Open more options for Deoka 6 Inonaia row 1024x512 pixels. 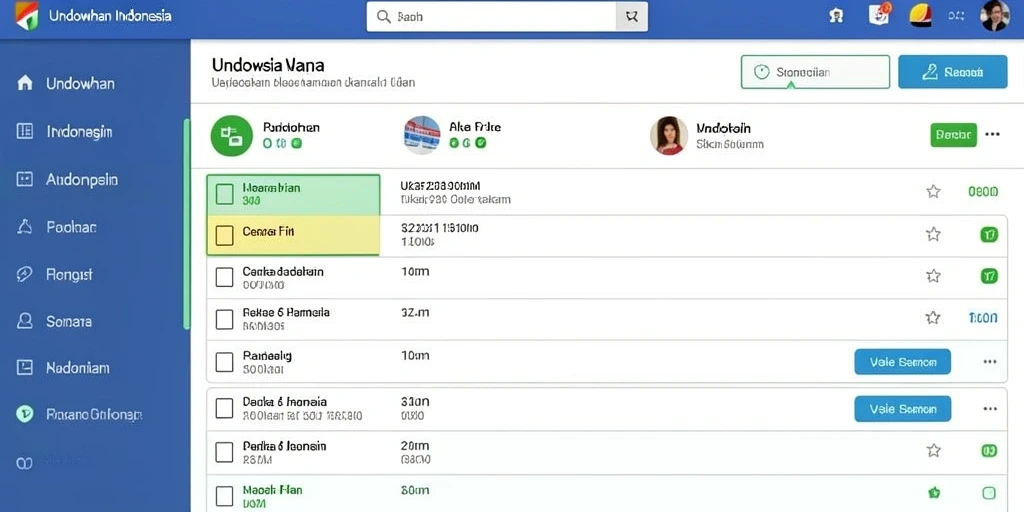tap(989, 409)
